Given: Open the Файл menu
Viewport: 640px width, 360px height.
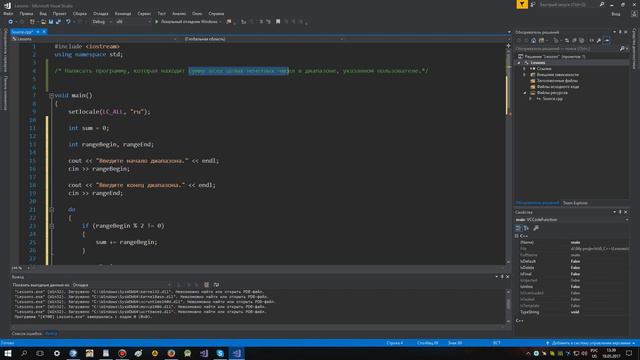Looking at the screenshot, I should 8,13.
